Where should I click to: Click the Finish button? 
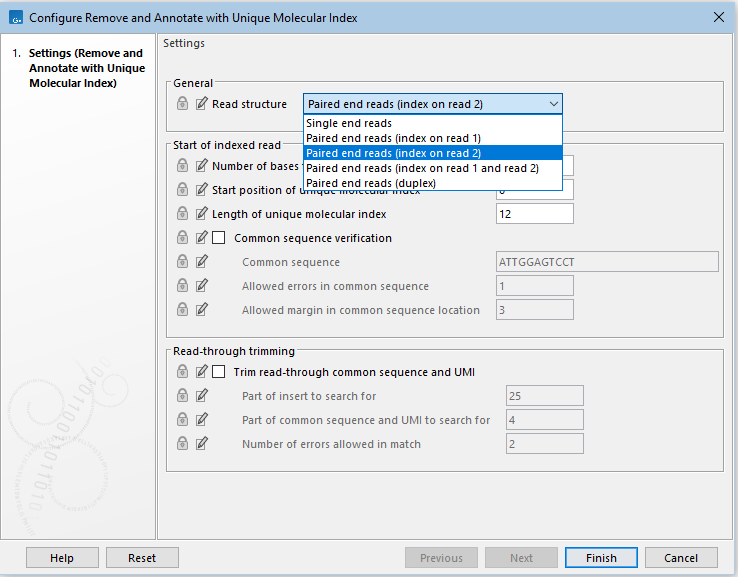point(601,558)
